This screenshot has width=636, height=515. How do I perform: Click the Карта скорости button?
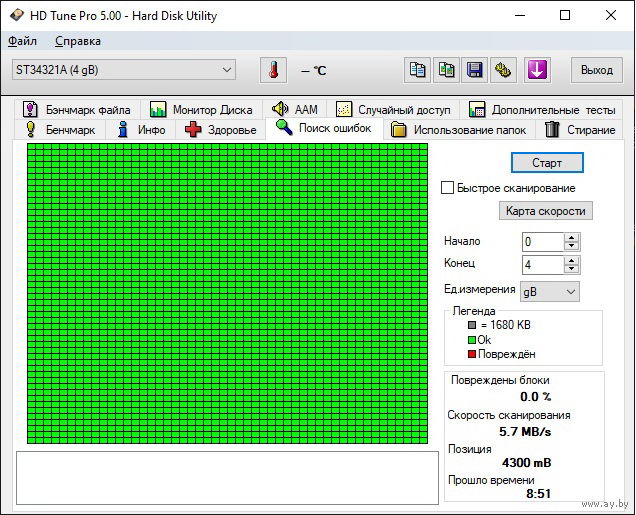click(545, 211)
